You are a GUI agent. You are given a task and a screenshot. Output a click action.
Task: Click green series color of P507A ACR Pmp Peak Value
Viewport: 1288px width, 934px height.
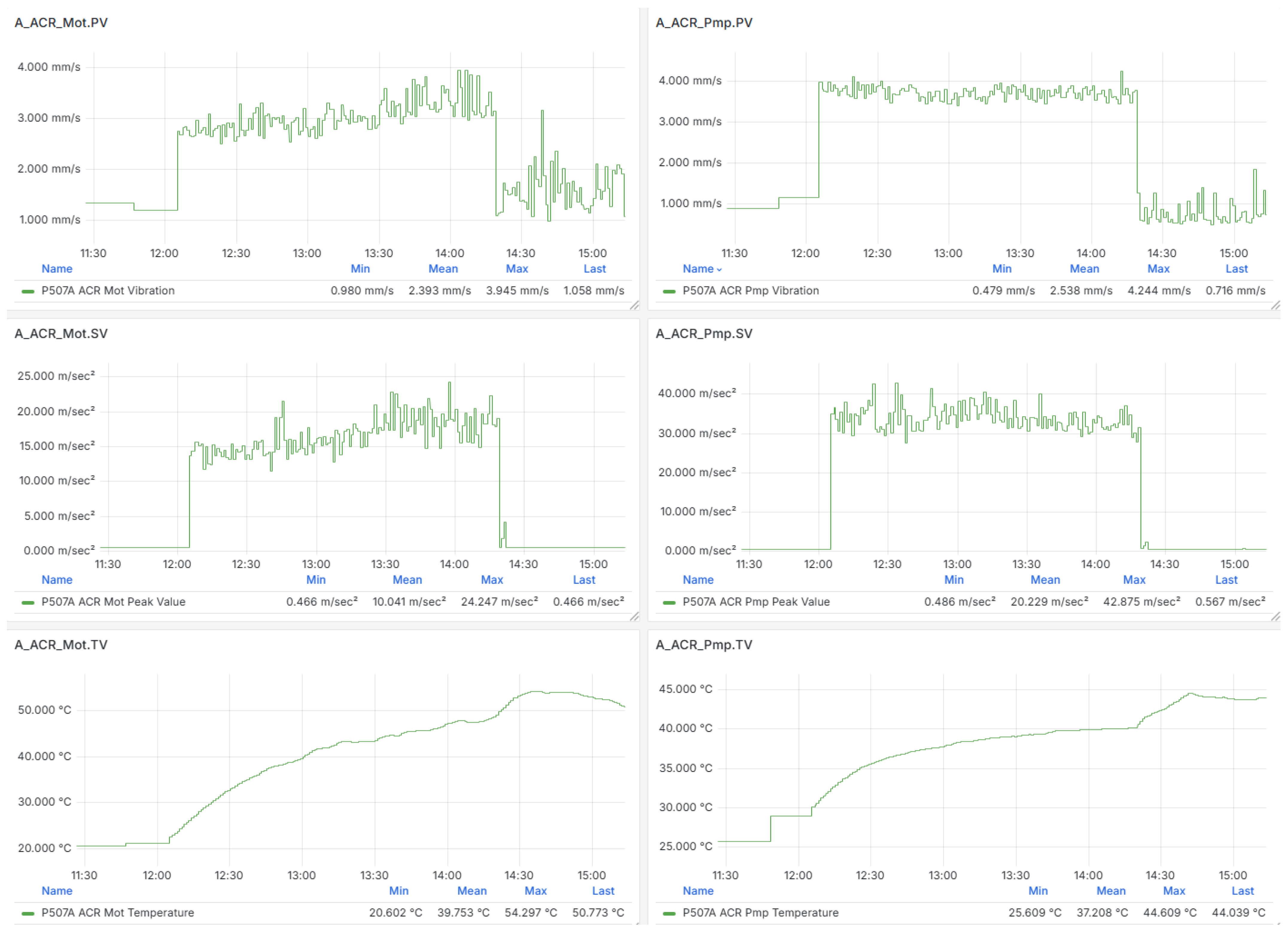(669, 602)
